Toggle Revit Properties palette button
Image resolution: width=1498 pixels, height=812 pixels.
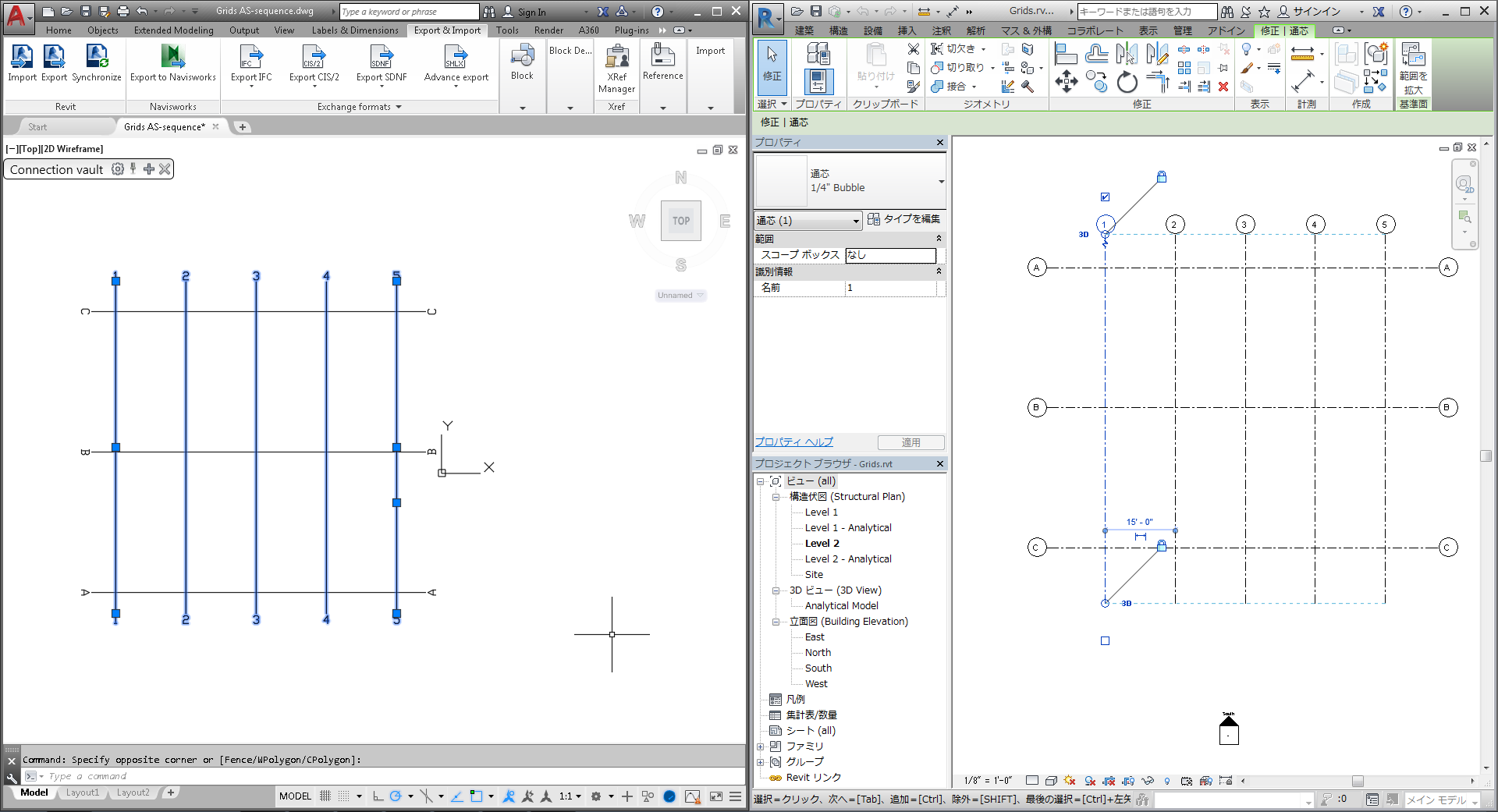[x=818, y=81]
